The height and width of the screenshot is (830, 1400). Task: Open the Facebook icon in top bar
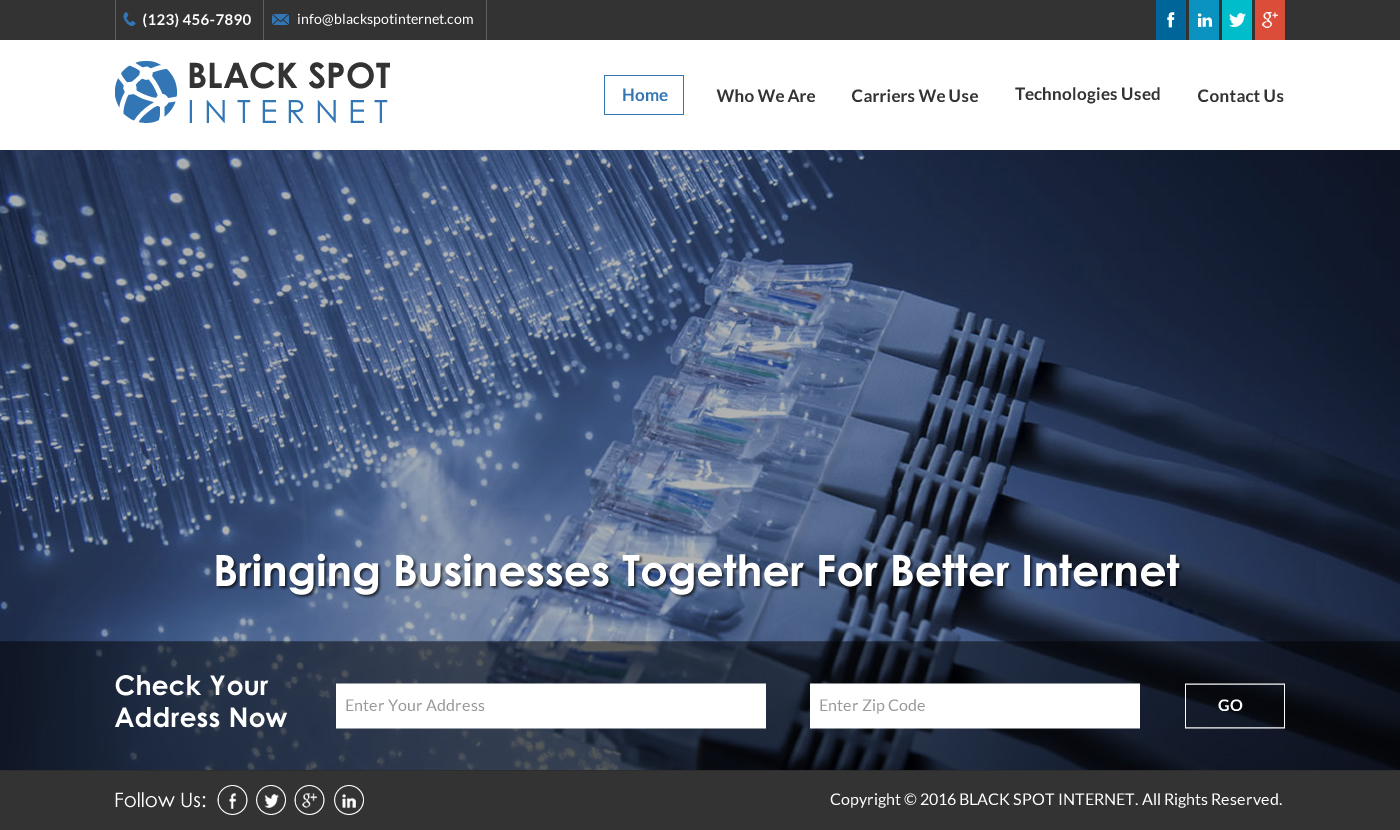1171,20
